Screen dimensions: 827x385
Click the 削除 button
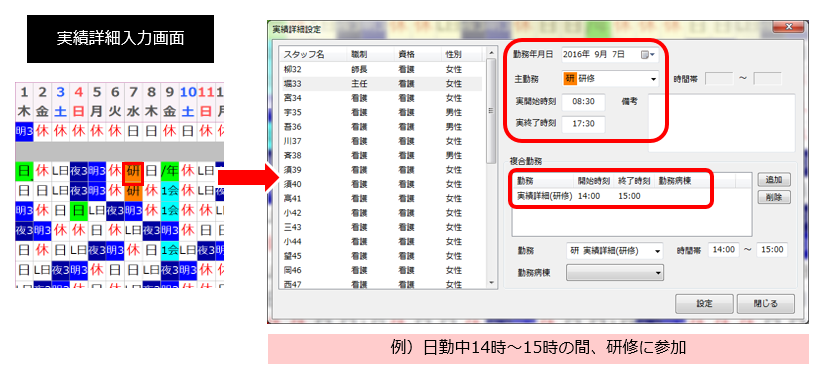coord(773,198)
